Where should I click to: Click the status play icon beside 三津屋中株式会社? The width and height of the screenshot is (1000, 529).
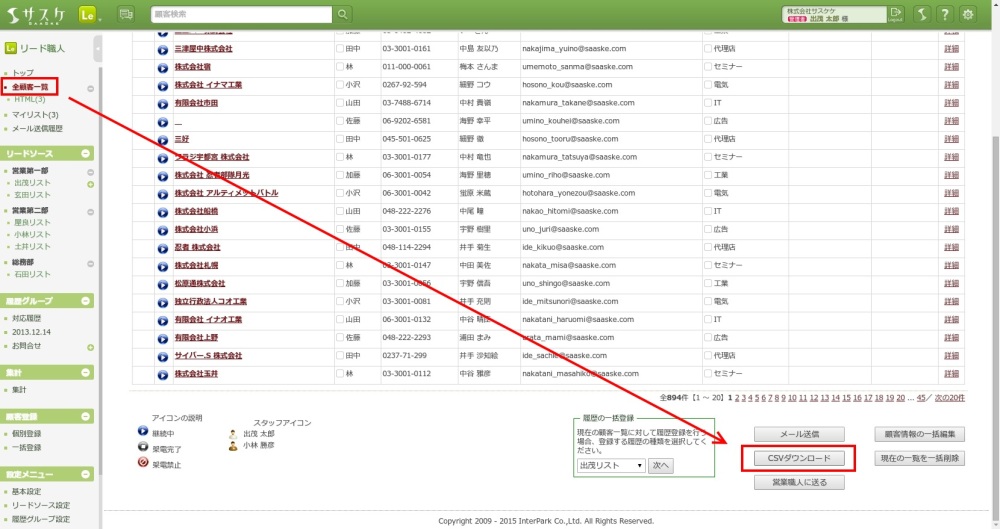pyautogui.click(x=163, y=48)
